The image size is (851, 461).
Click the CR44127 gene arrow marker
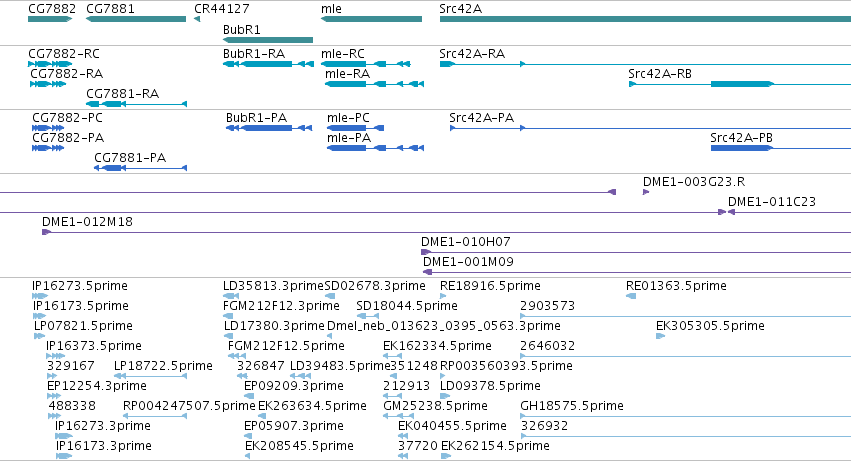[x=197, y=20]
